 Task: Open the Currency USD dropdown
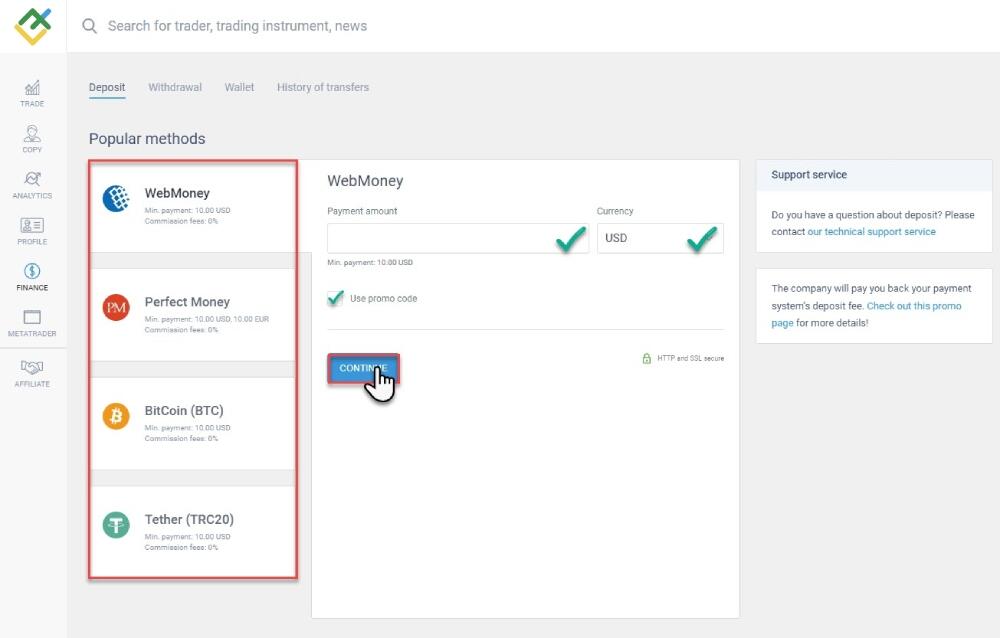pos(659,238)
